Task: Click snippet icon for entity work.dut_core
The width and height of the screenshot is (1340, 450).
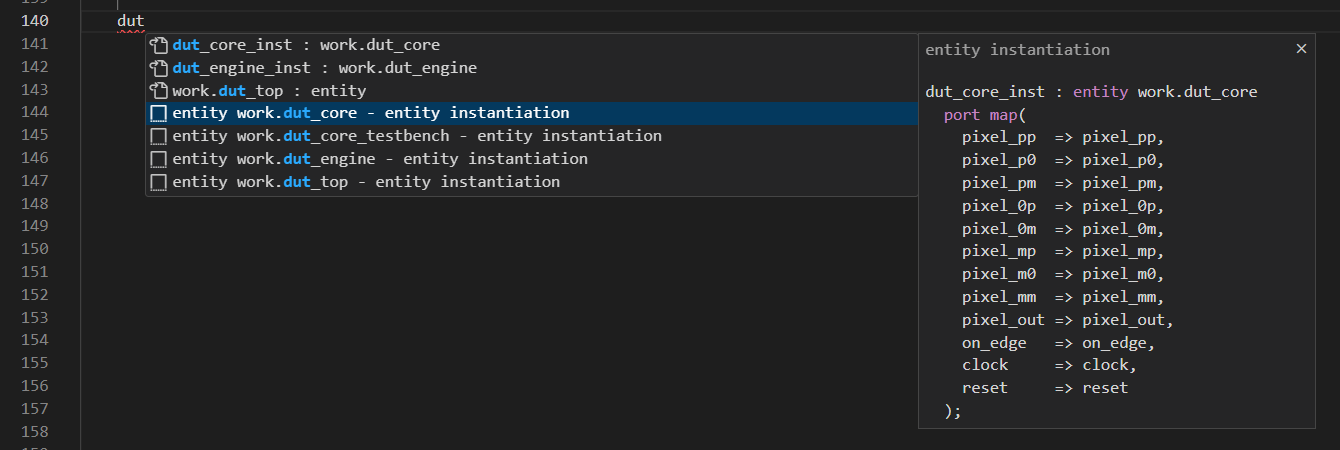Action: click(x=158, y=114)
